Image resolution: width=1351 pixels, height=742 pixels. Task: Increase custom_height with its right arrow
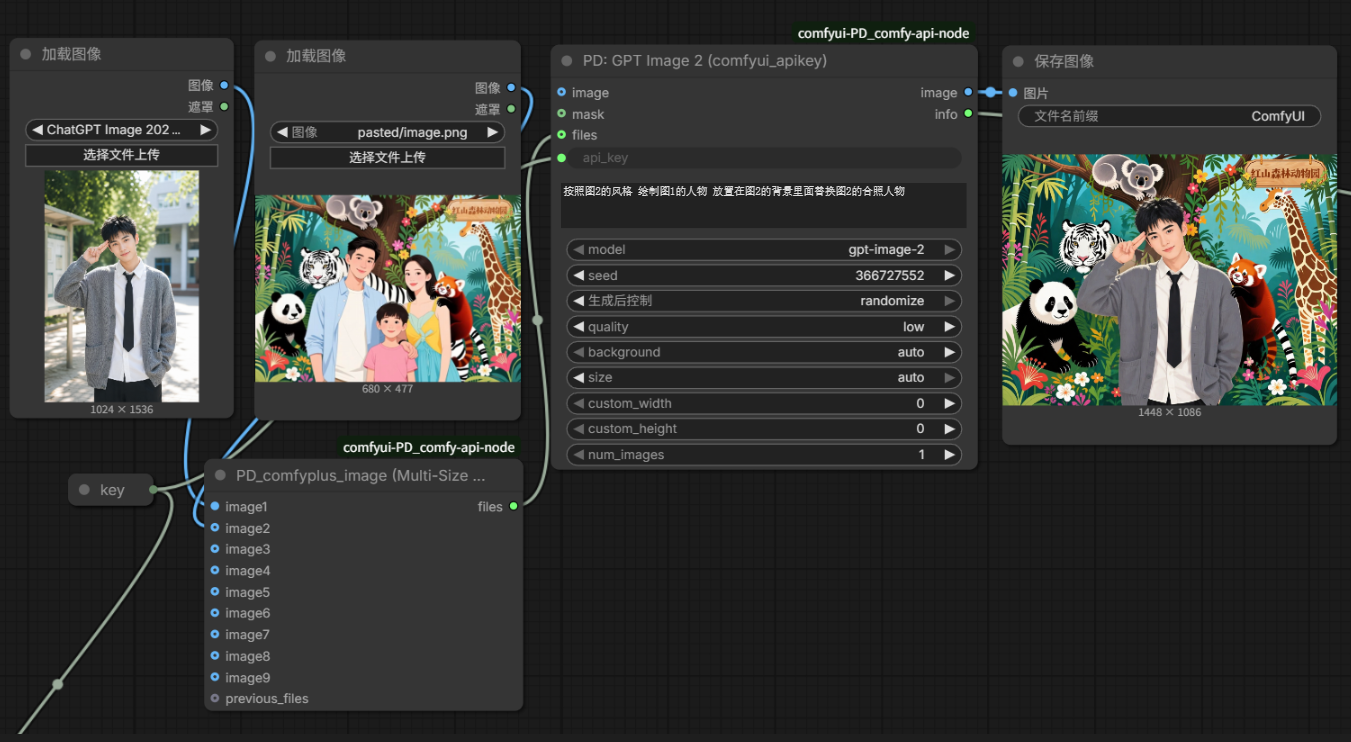coord(949,429)
